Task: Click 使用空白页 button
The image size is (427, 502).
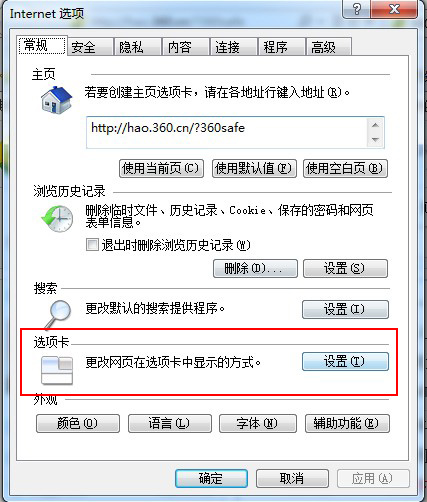Action: pyautogui.click(x=345, y=168)
